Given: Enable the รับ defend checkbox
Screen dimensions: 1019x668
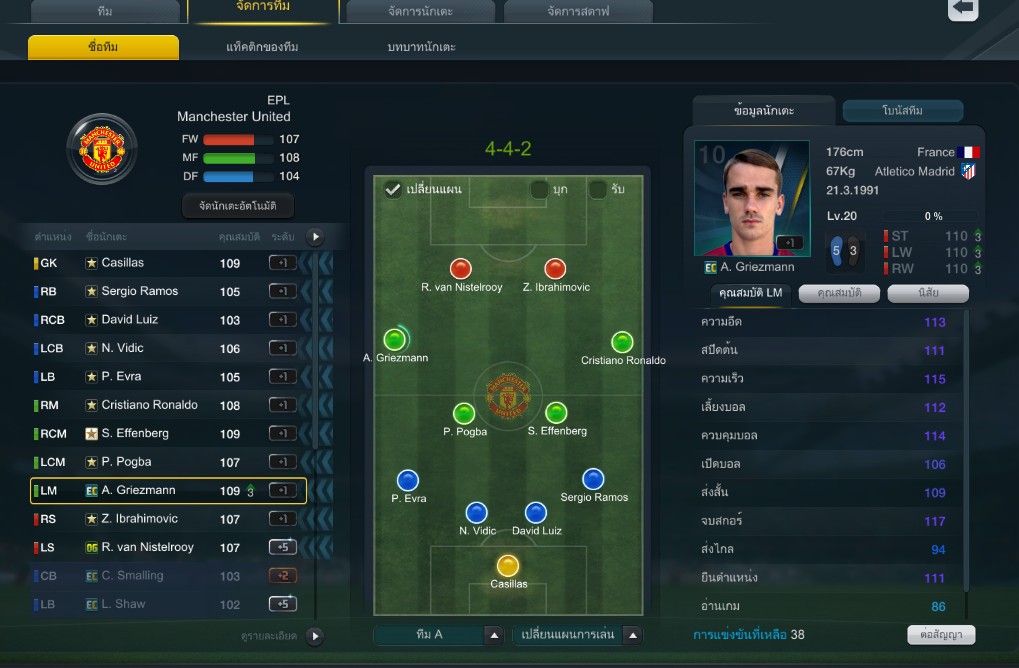Looking at the screenshot, I should [598, 189].
